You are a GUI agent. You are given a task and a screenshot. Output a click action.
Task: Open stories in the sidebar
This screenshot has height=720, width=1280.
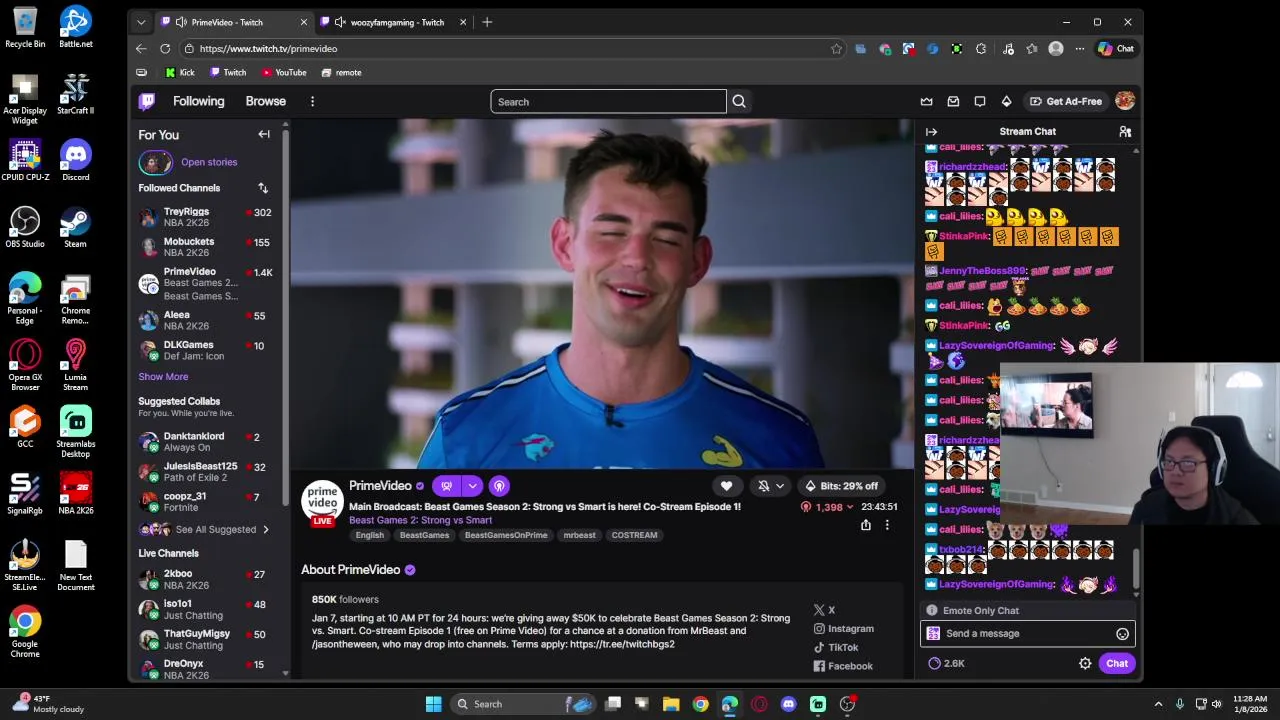(x=209, y=162)
